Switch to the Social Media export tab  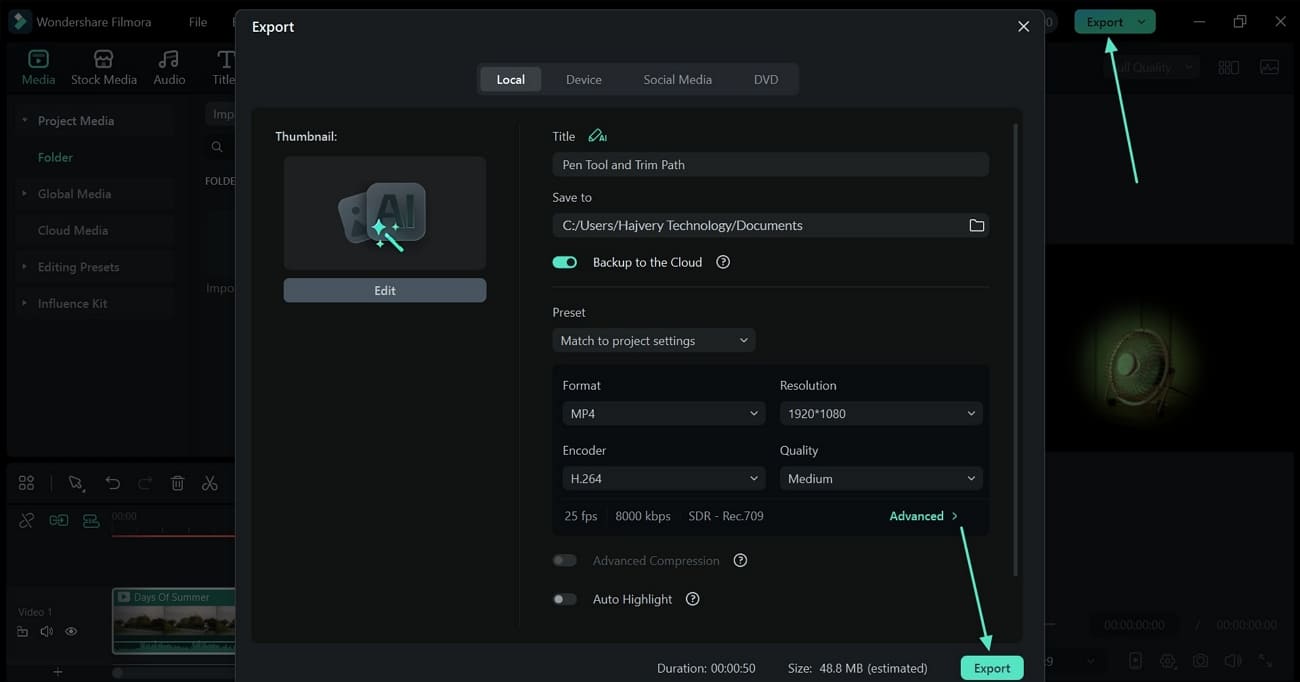pyautogui.click(x=677, y=80)
